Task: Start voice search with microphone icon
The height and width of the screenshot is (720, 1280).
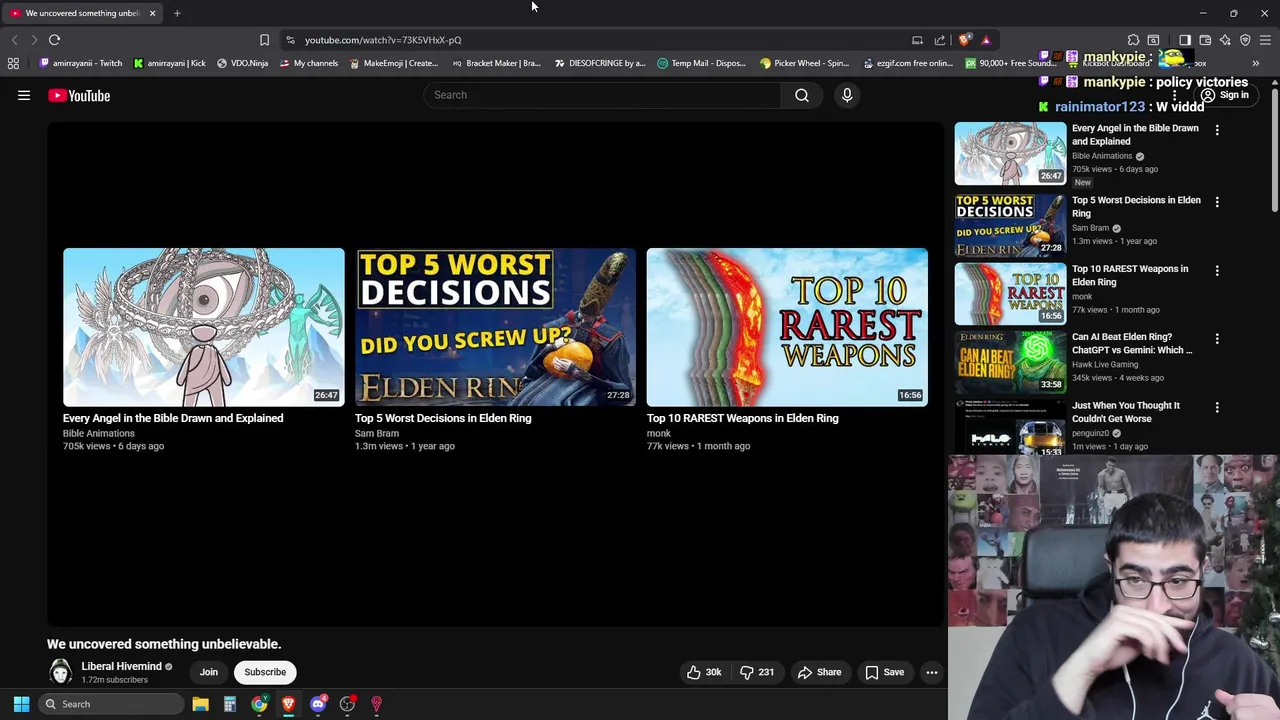Action: pyautogui.click(x=847, y=95)
